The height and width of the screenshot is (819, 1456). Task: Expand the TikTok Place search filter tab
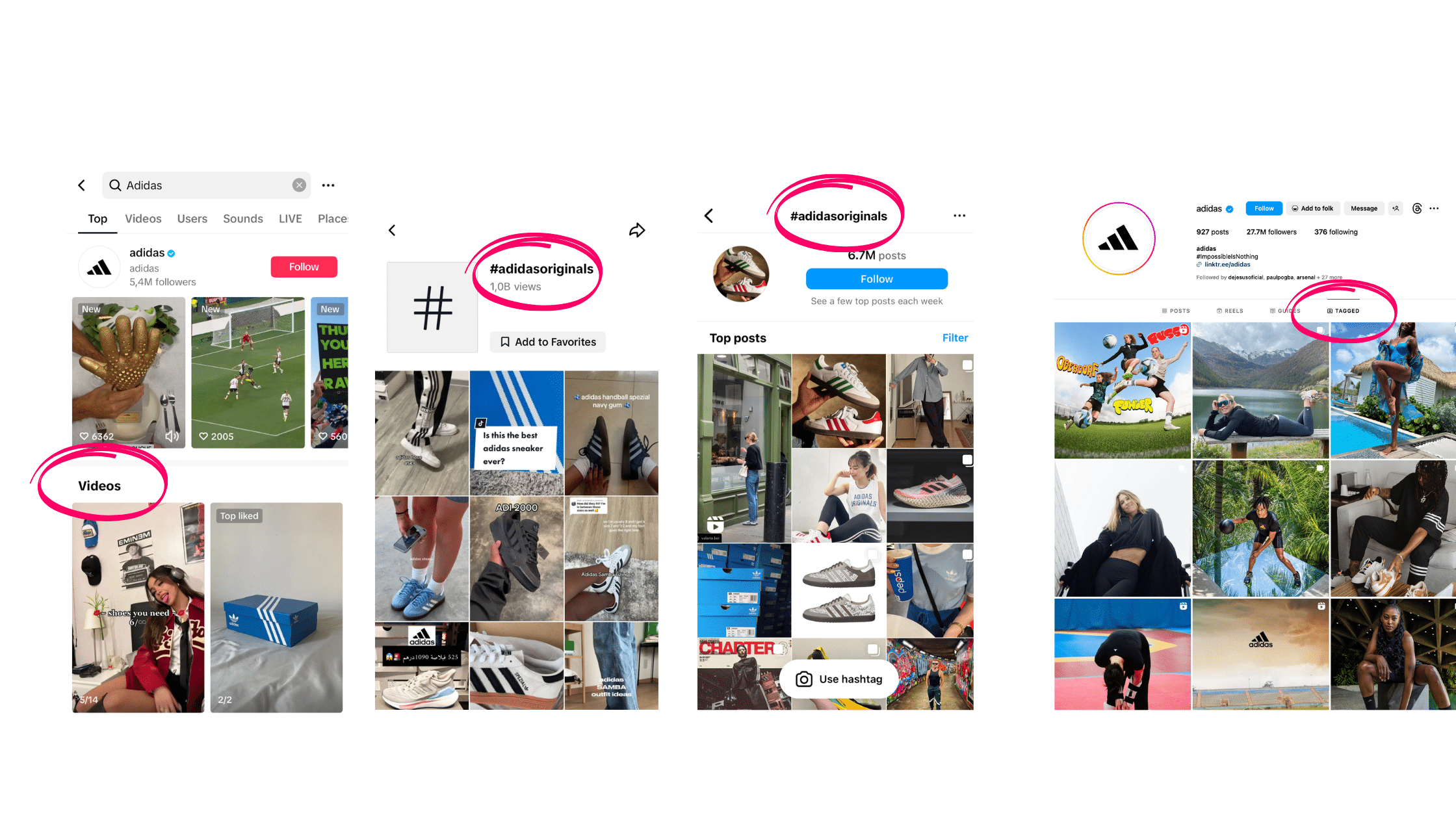[333, 218]
